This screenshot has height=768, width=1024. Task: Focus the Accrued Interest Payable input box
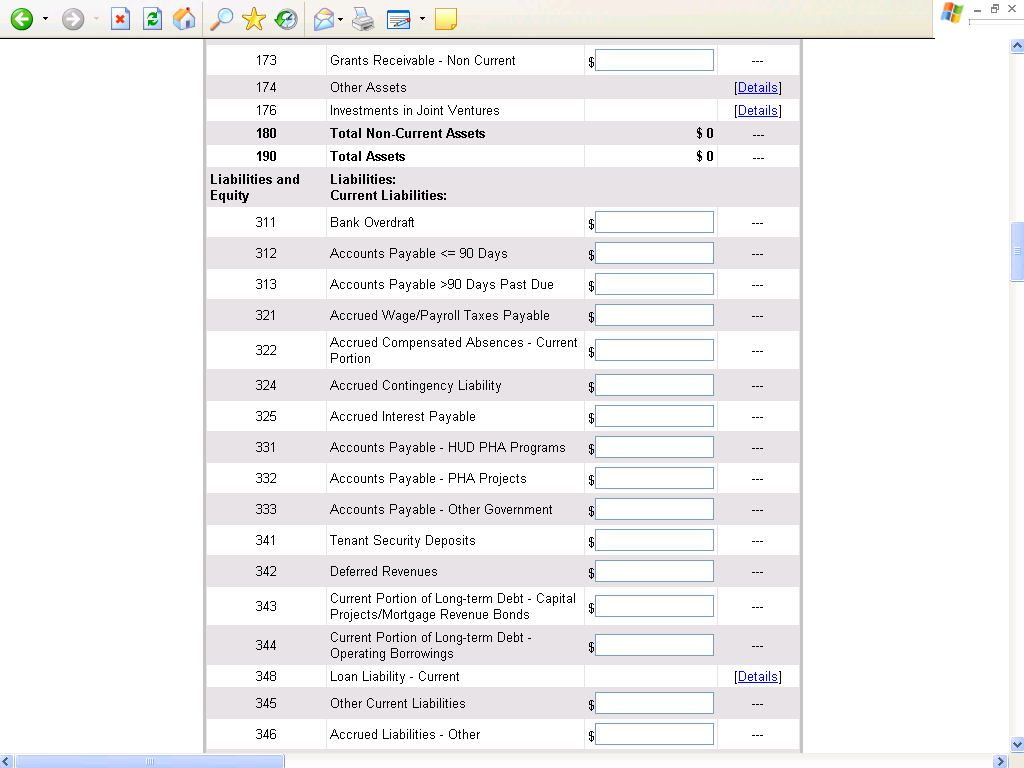pyautogui.click(x=654, y=416)
